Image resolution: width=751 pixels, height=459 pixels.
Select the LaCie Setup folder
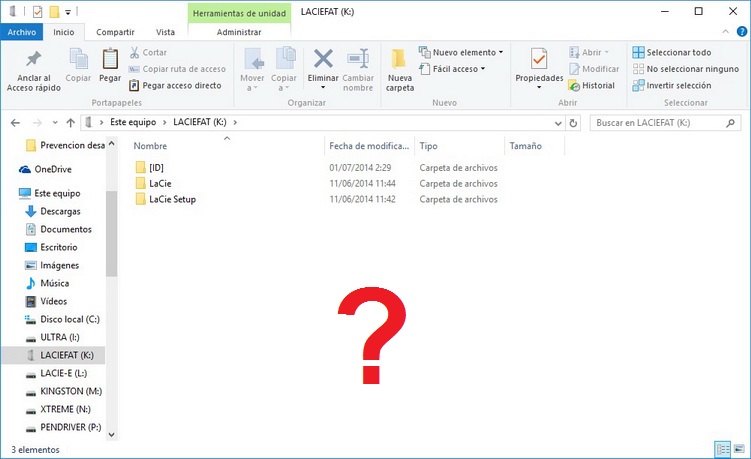(172, 200)
